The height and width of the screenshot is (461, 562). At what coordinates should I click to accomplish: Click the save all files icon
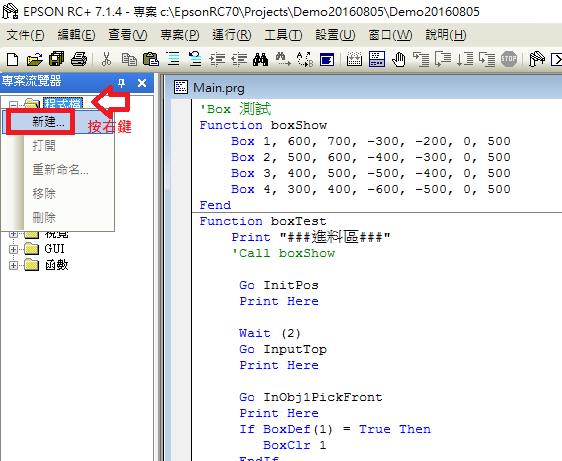[x=57, y=59]
